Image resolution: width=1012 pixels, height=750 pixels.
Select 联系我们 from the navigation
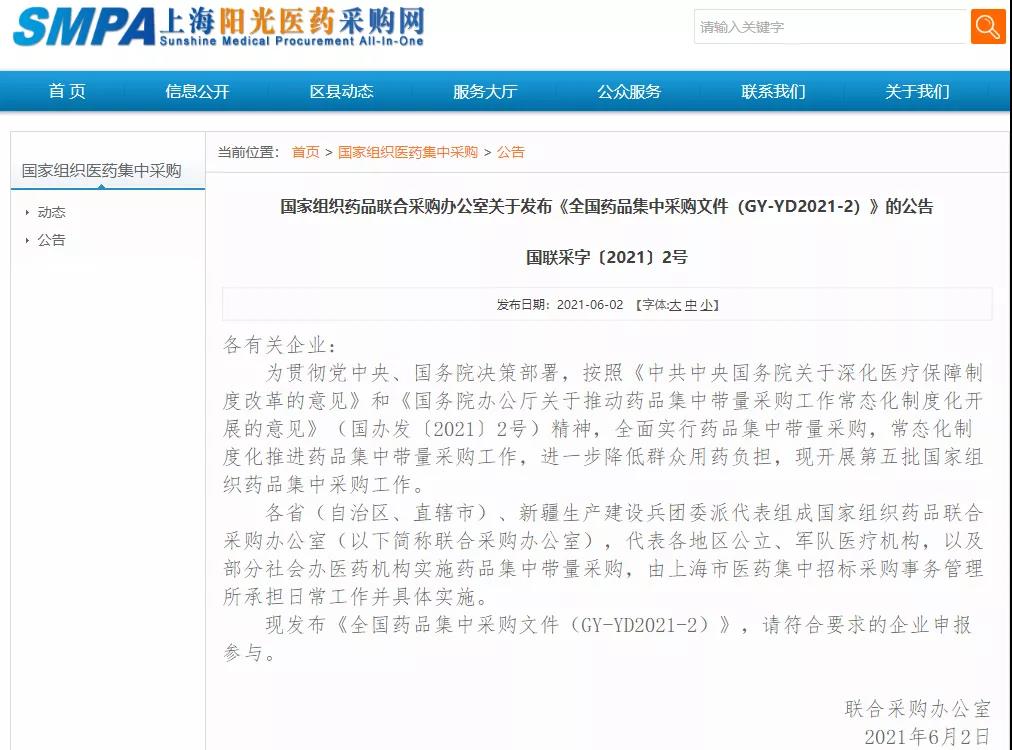coord(771,91)
